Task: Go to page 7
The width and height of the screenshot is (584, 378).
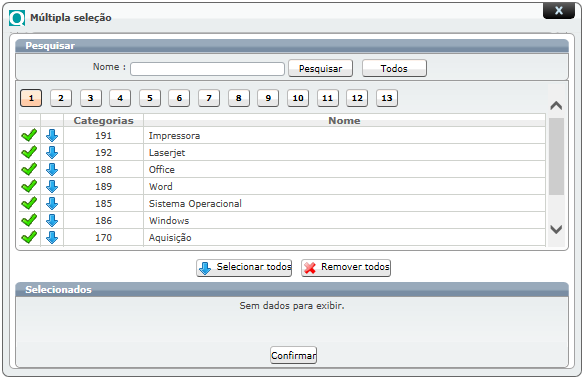Action: [x=209, y=98]
